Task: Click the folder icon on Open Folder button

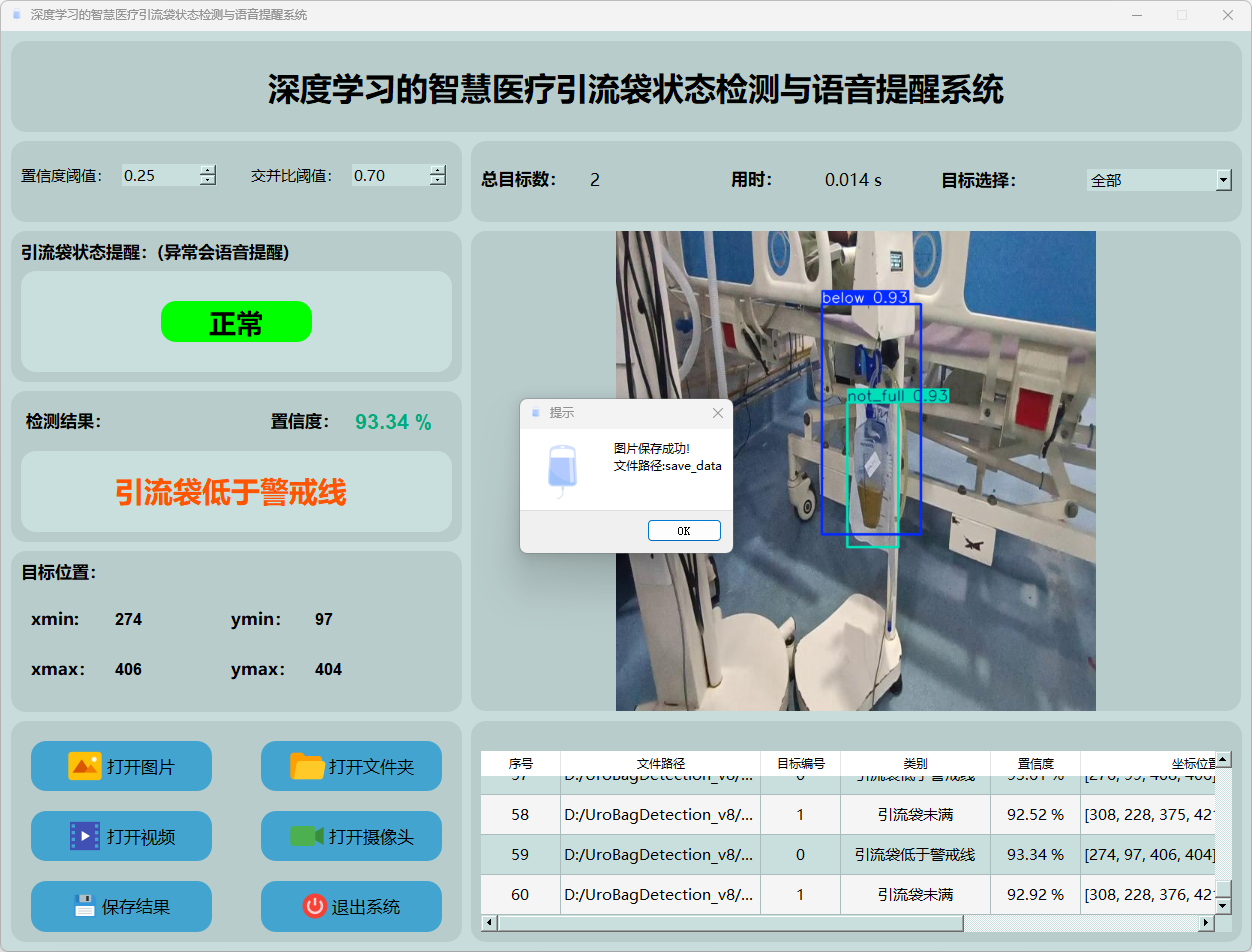Action: pos(307,766)
